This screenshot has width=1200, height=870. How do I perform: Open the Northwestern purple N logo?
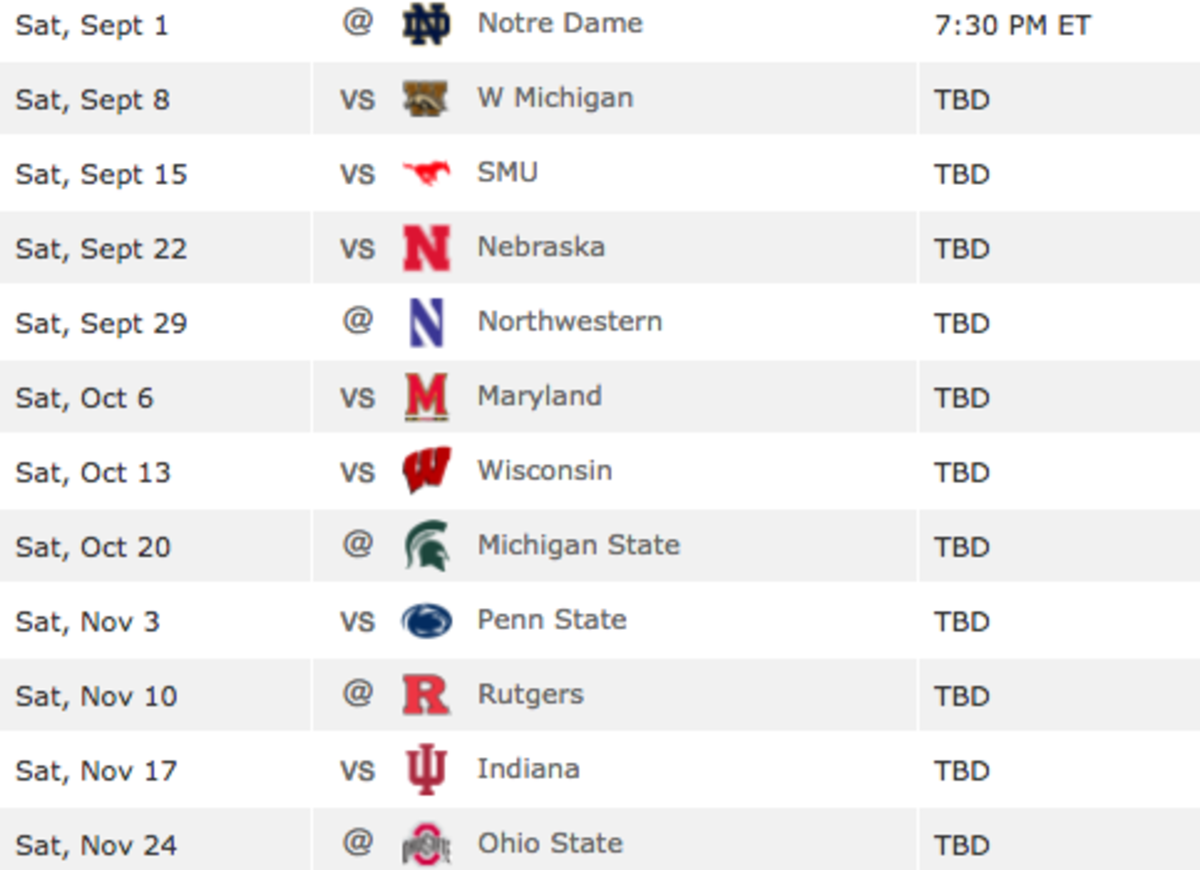(x=426, y=322)
